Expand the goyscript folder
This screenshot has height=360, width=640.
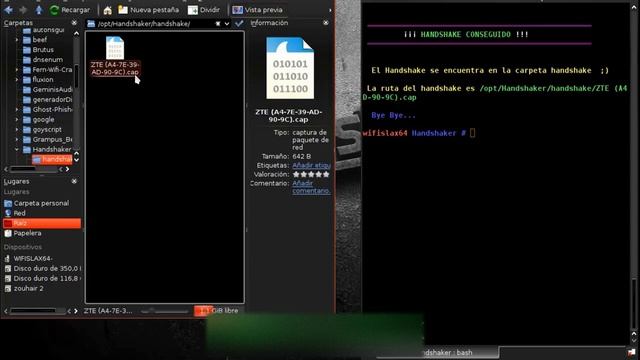pyautogui.click(x=17, y=129)
